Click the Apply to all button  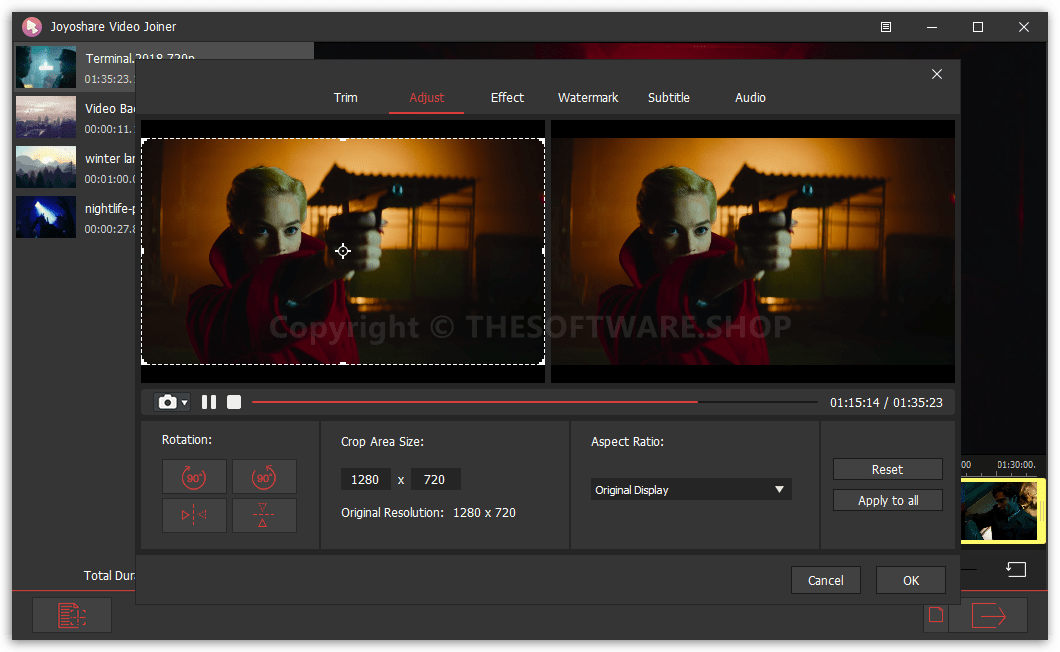[x=887, y=500]
